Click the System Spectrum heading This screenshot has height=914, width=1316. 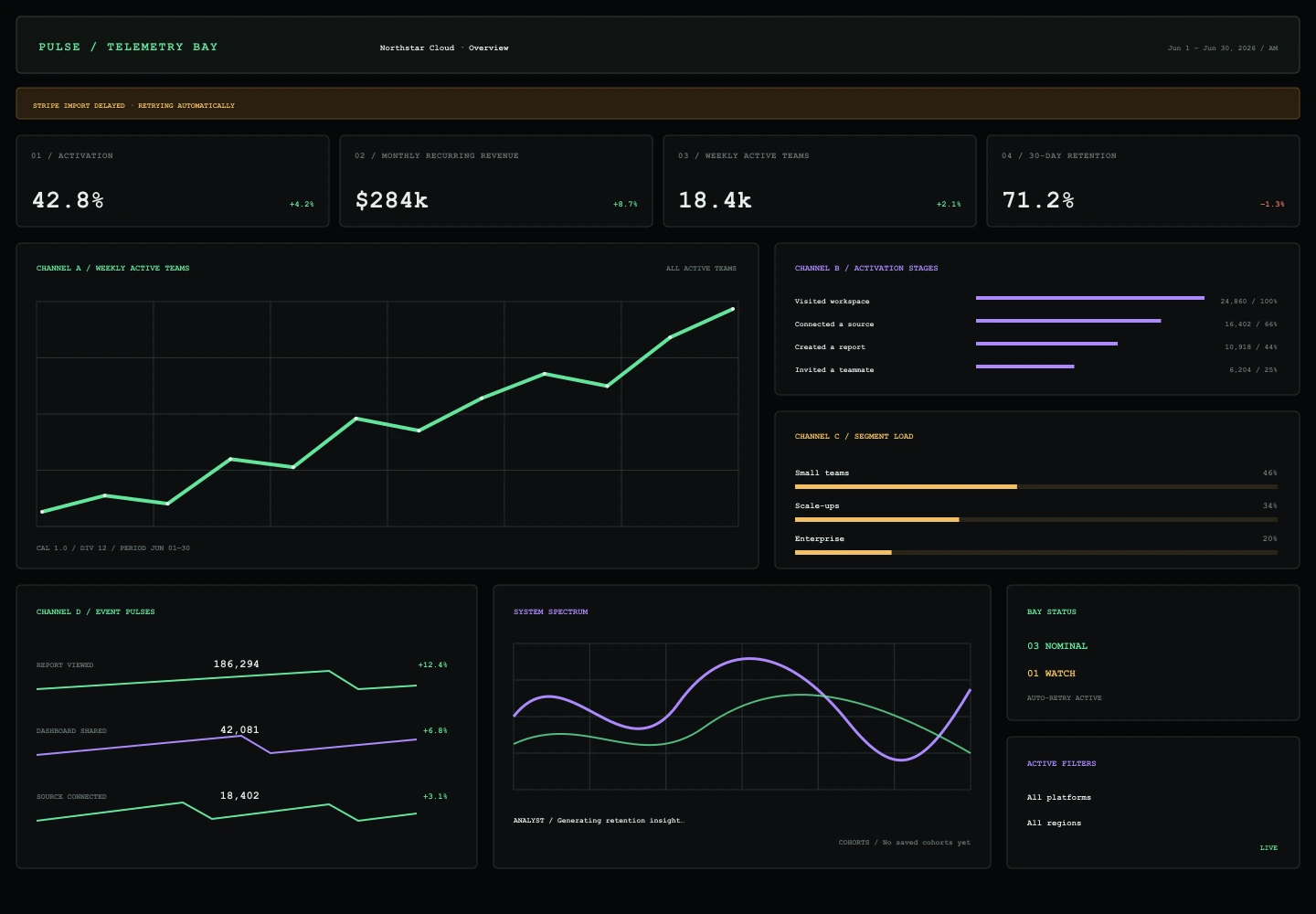click(x=551, y=611)
